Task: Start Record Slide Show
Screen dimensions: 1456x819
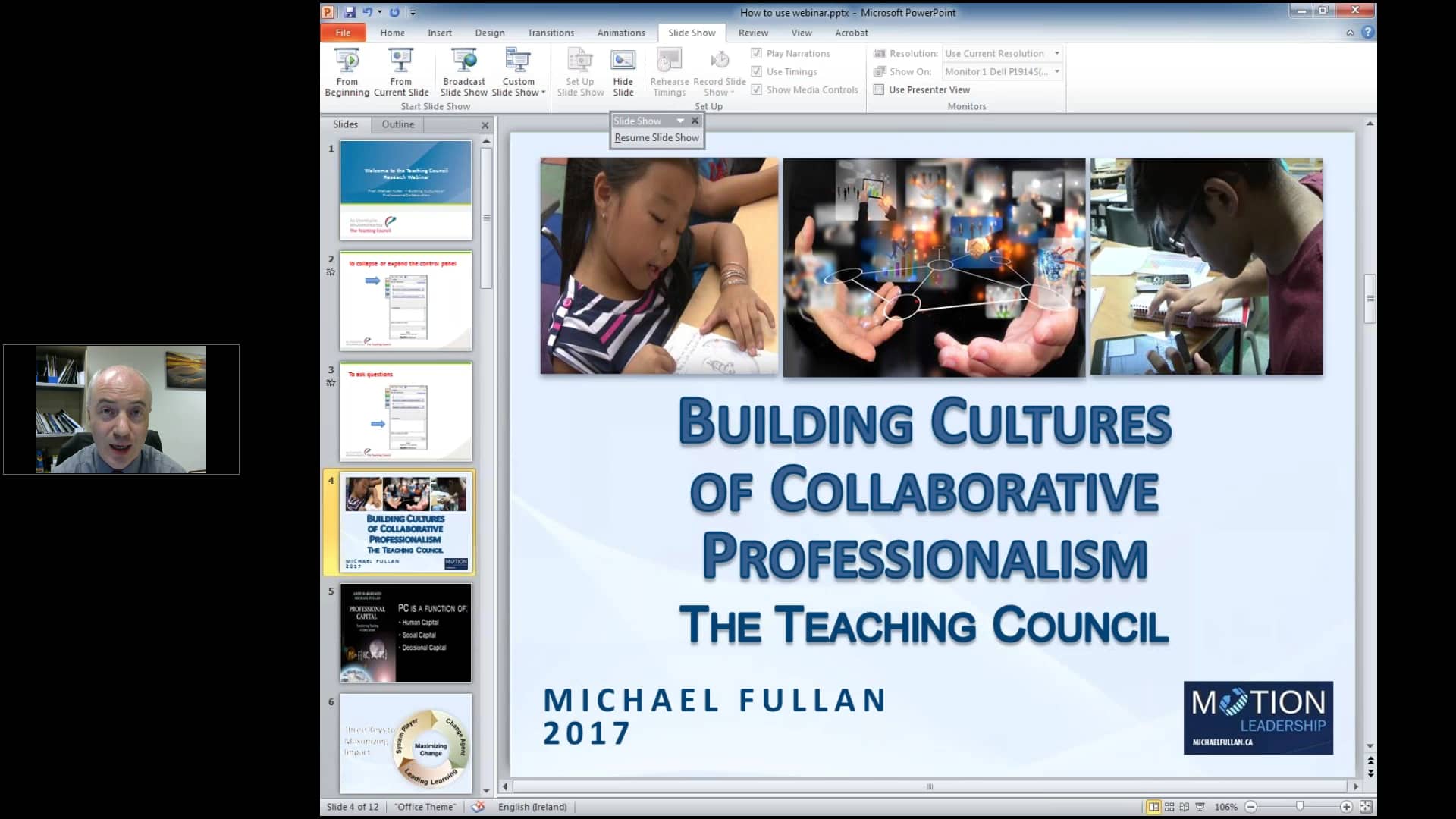Action: [x=717, y=72]
